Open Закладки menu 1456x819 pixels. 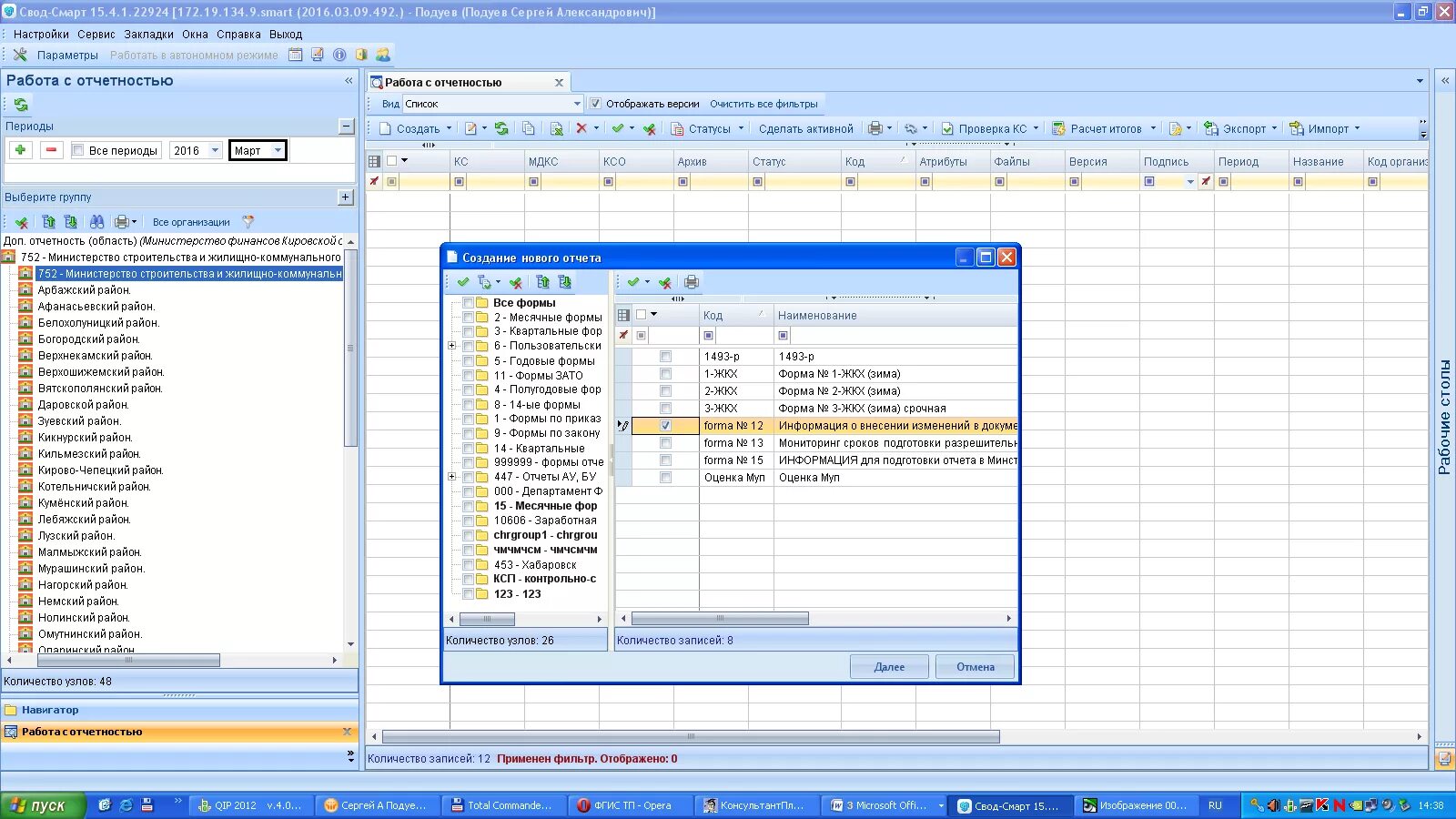click(149, 35)
